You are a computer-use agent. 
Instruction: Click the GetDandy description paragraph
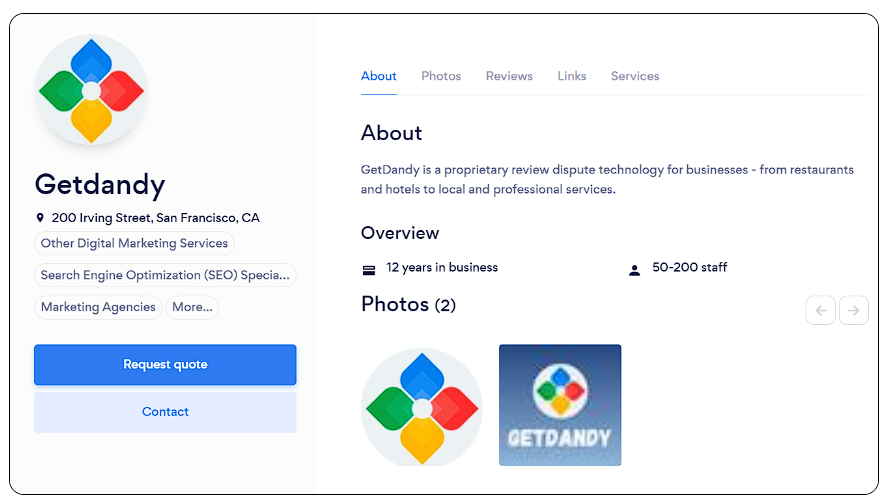[607, 179]
